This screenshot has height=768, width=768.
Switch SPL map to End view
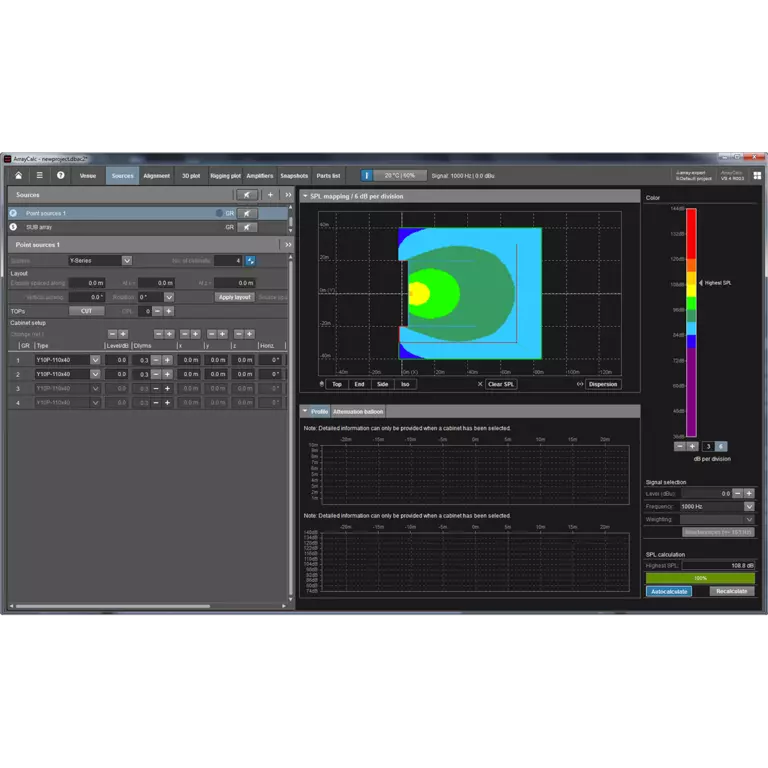point(360,384)
